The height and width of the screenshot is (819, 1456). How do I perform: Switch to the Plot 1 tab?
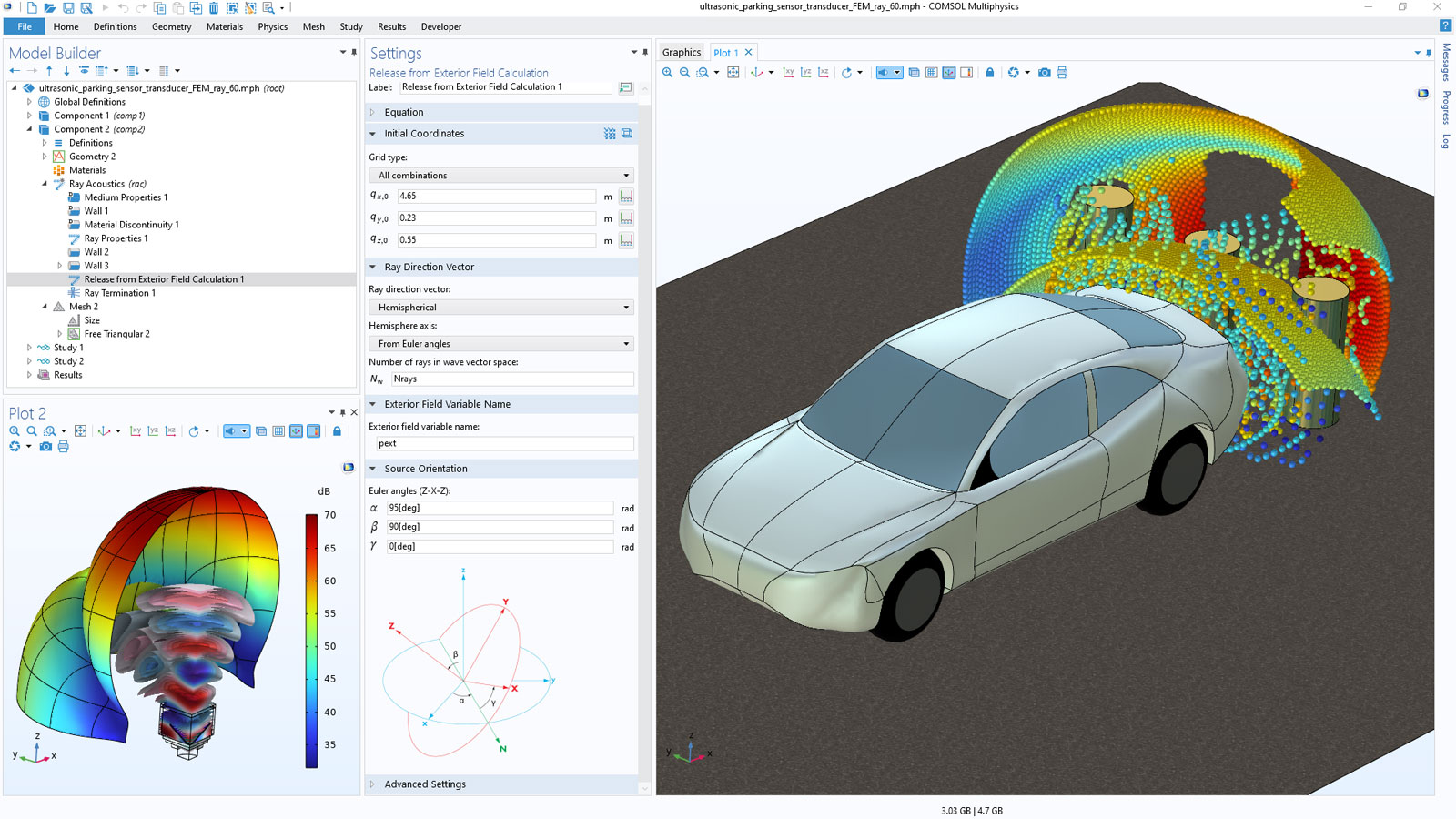[x=726, y=53]
